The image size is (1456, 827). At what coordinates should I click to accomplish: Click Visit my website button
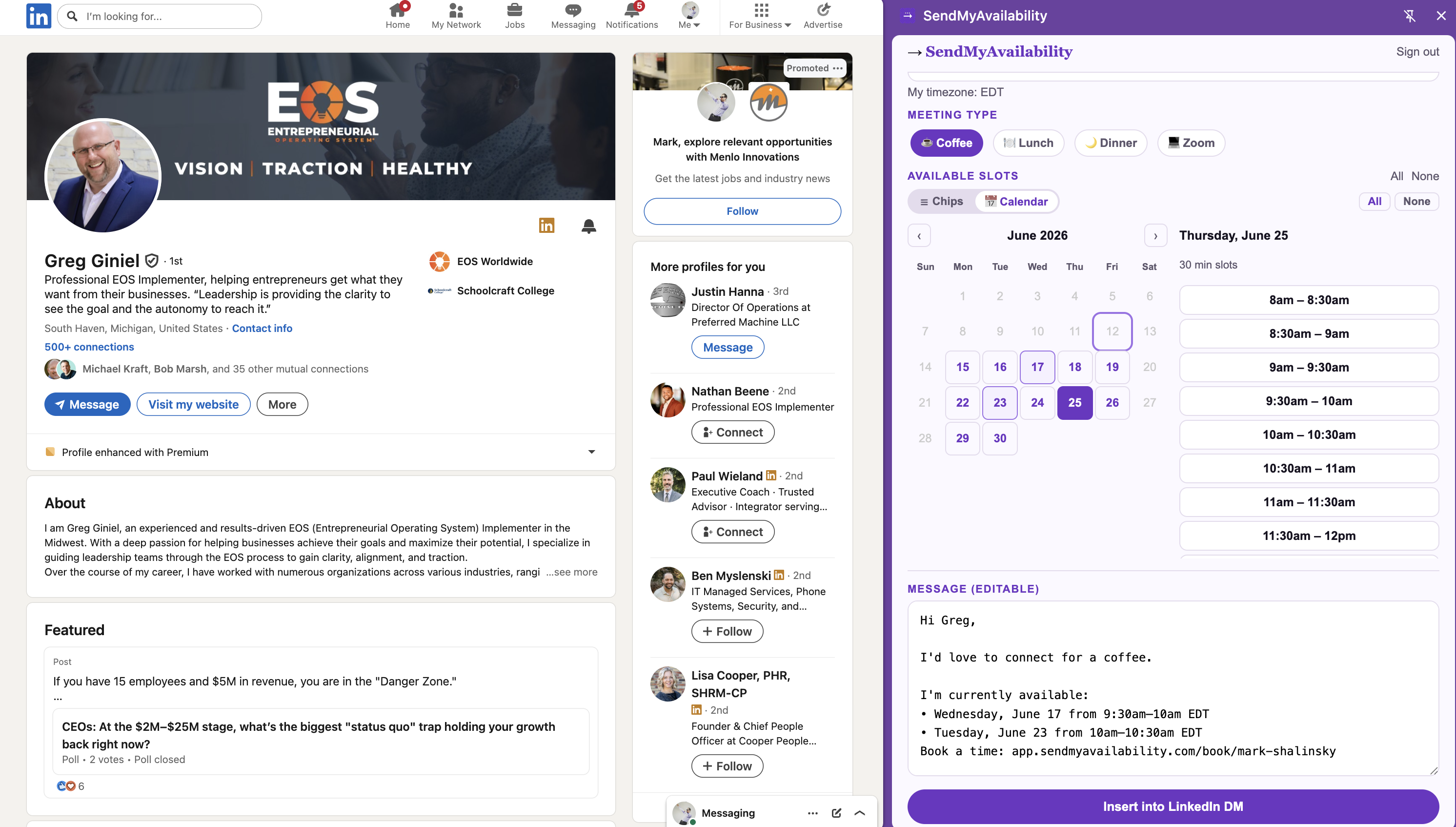(194, 404)
